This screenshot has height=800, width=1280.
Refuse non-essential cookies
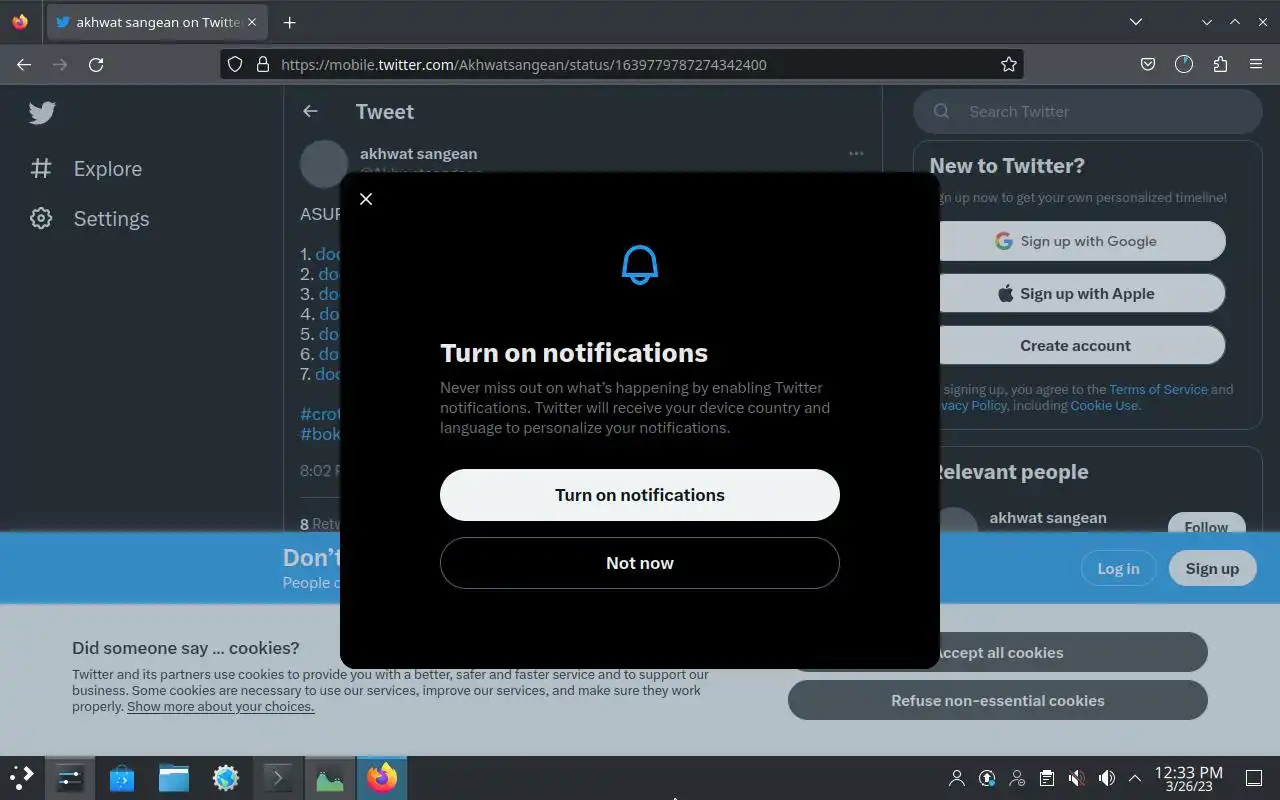[998, 700]
